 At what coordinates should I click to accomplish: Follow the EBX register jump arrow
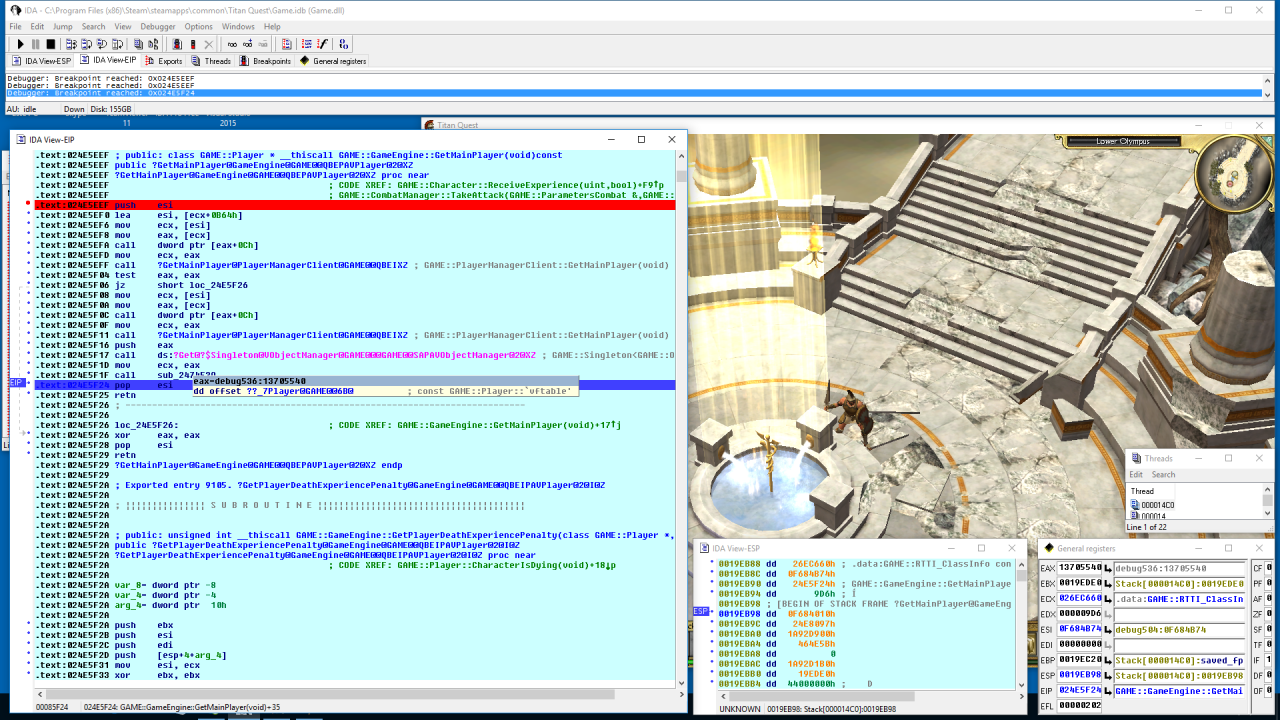coord(1108,583)
